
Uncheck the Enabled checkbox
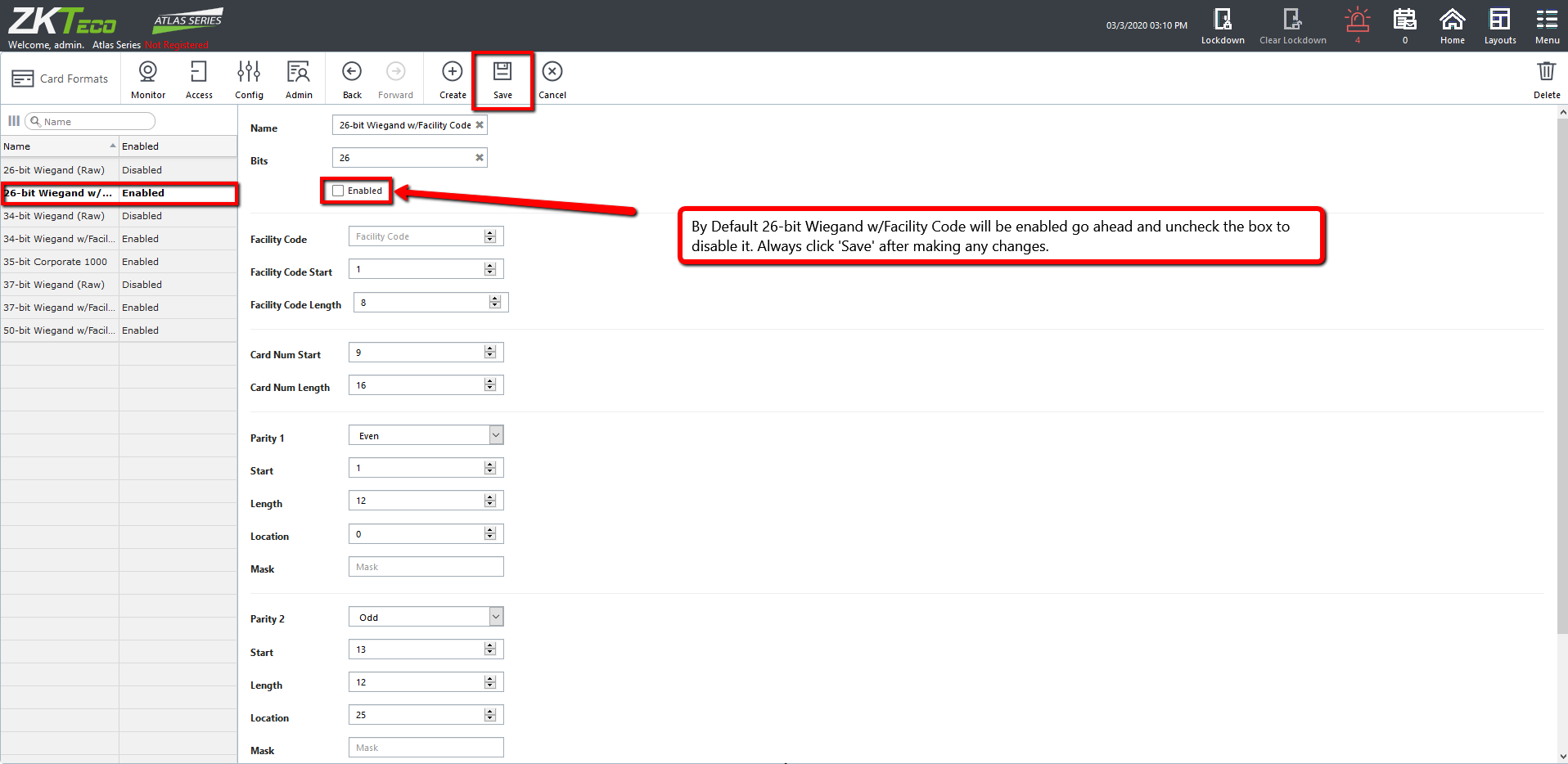(338, 191)
